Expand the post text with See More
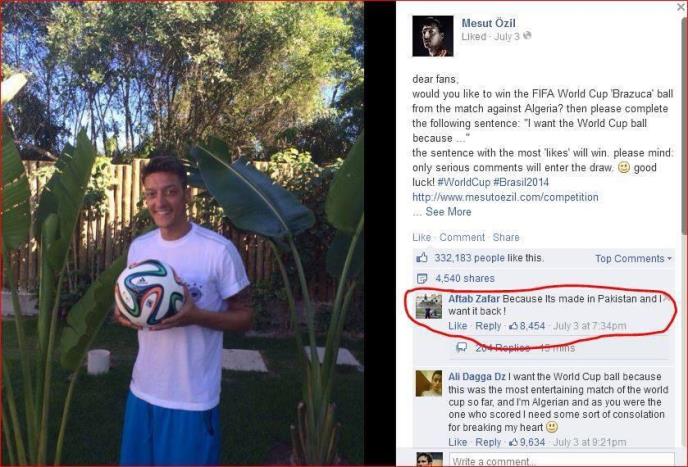This screenshot has width=688, height=467. [x=448, y=212]
